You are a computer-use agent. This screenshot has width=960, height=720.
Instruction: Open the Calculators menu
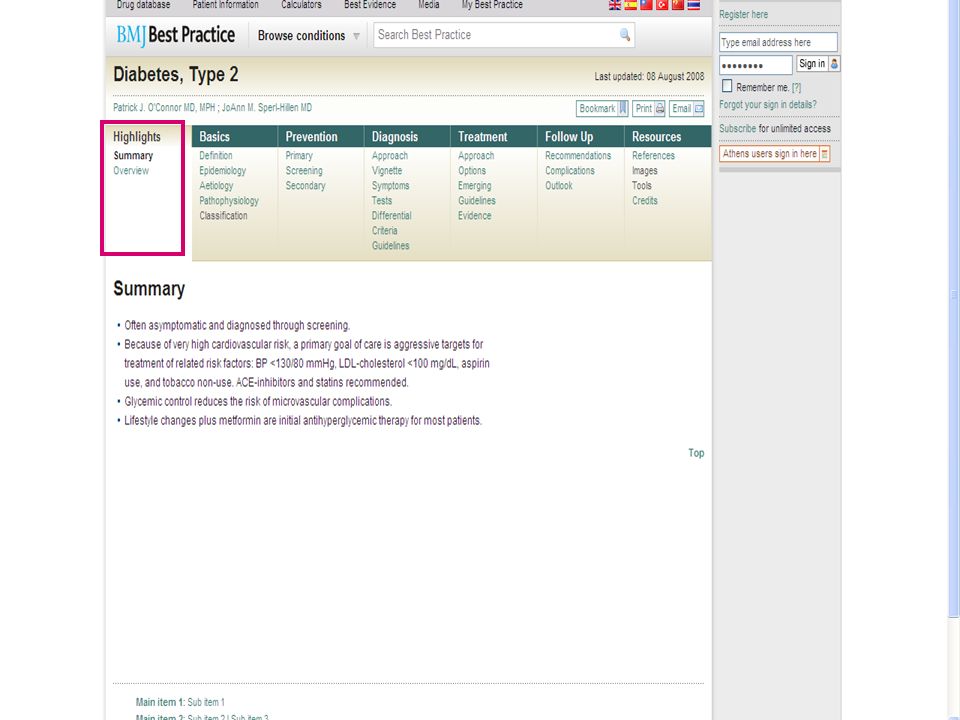(x=301, y=5)
